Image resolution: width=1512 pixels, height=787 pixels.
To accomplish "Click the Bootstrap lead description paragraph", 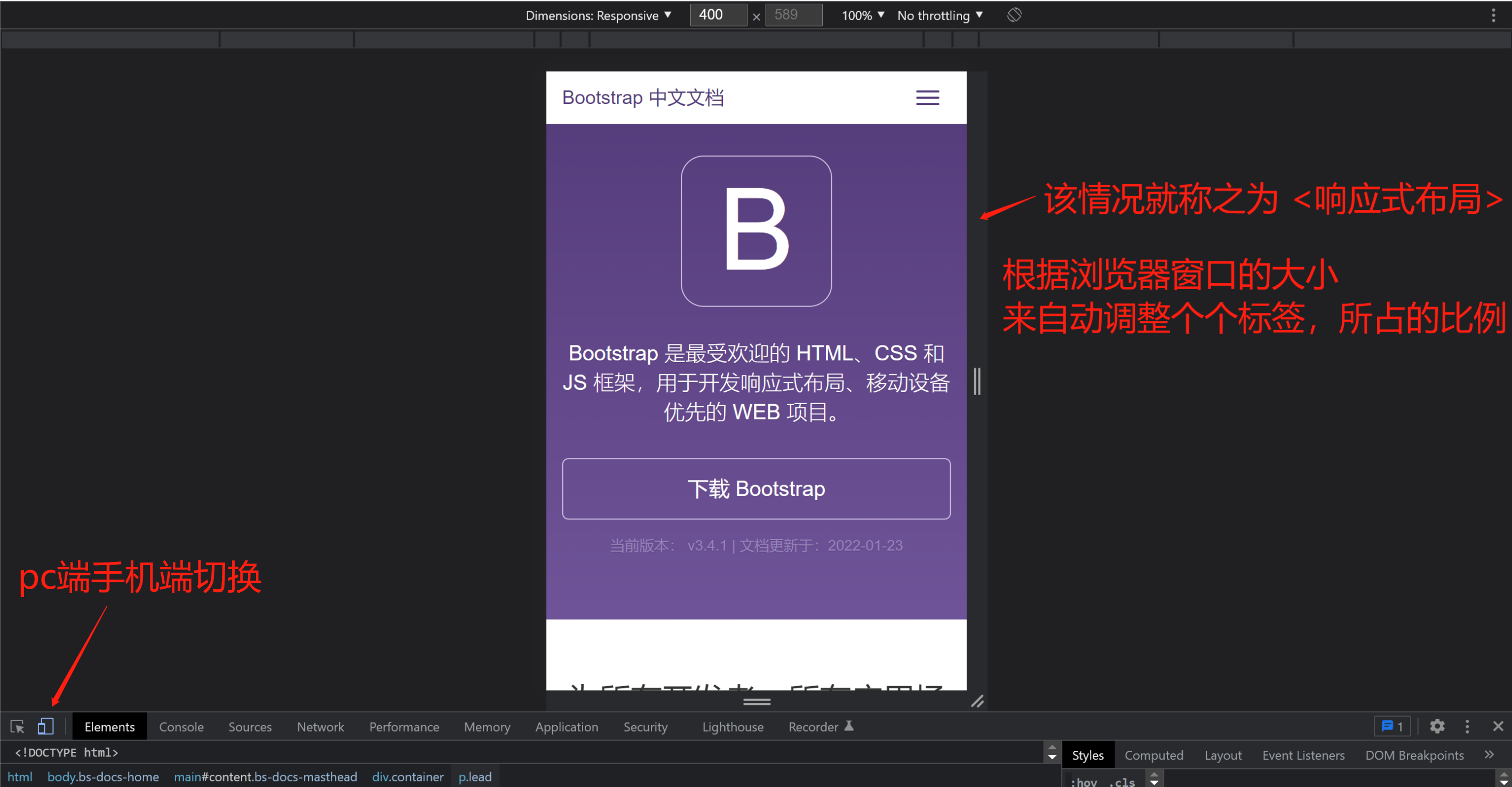I will pos(756,382).
